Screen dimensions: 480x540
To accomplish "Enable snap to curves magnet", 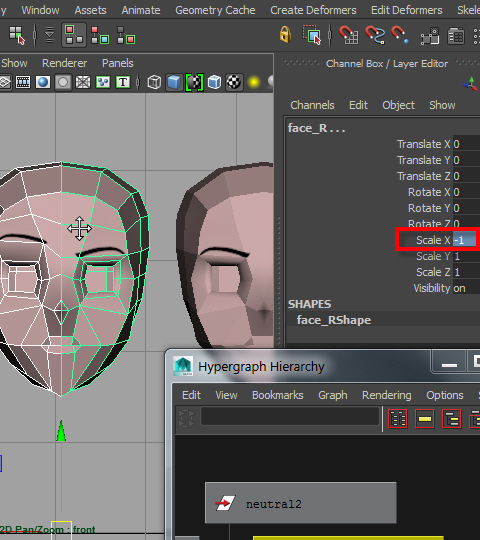I will [x=375, y=35].
